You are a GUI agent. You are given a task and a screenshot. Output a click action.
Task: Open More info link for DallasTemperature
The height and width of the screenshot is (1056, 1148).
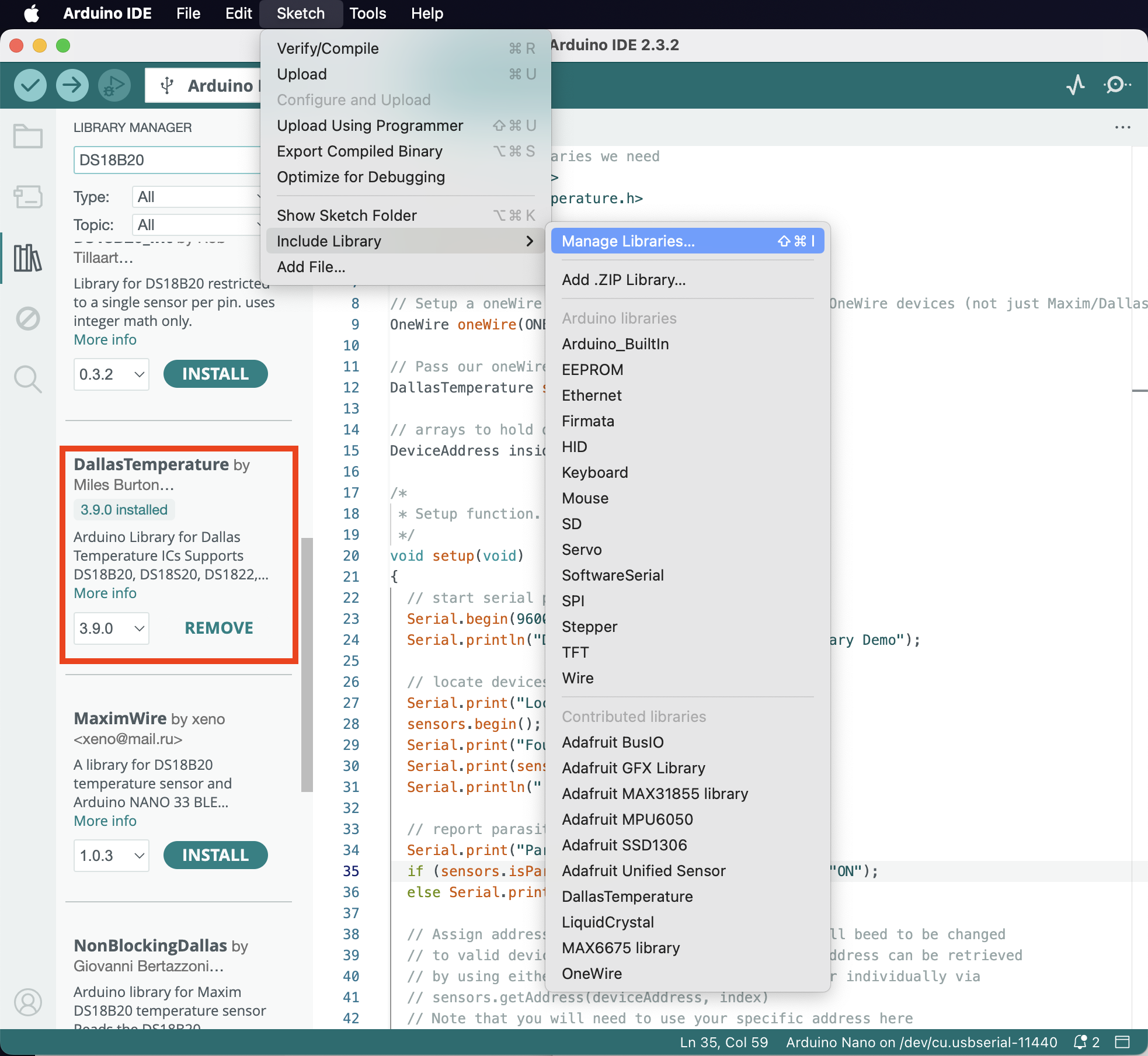(105, 593)
